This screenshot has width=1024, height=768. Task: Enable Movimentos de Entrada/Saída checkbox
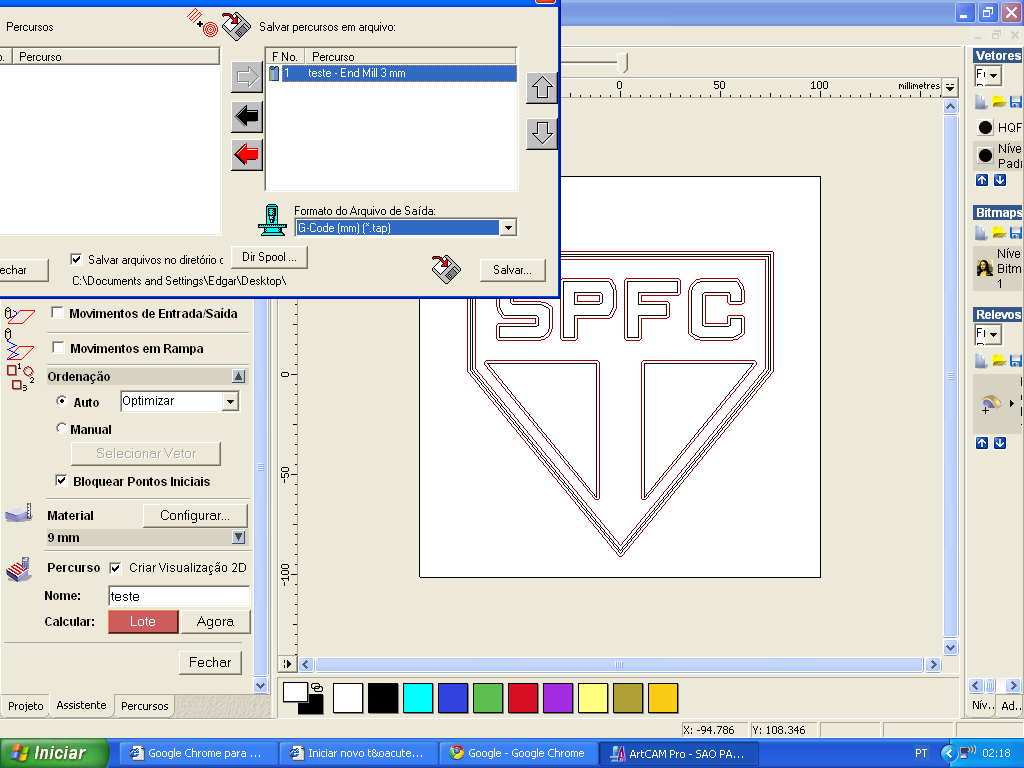click(x=57, y=313)
